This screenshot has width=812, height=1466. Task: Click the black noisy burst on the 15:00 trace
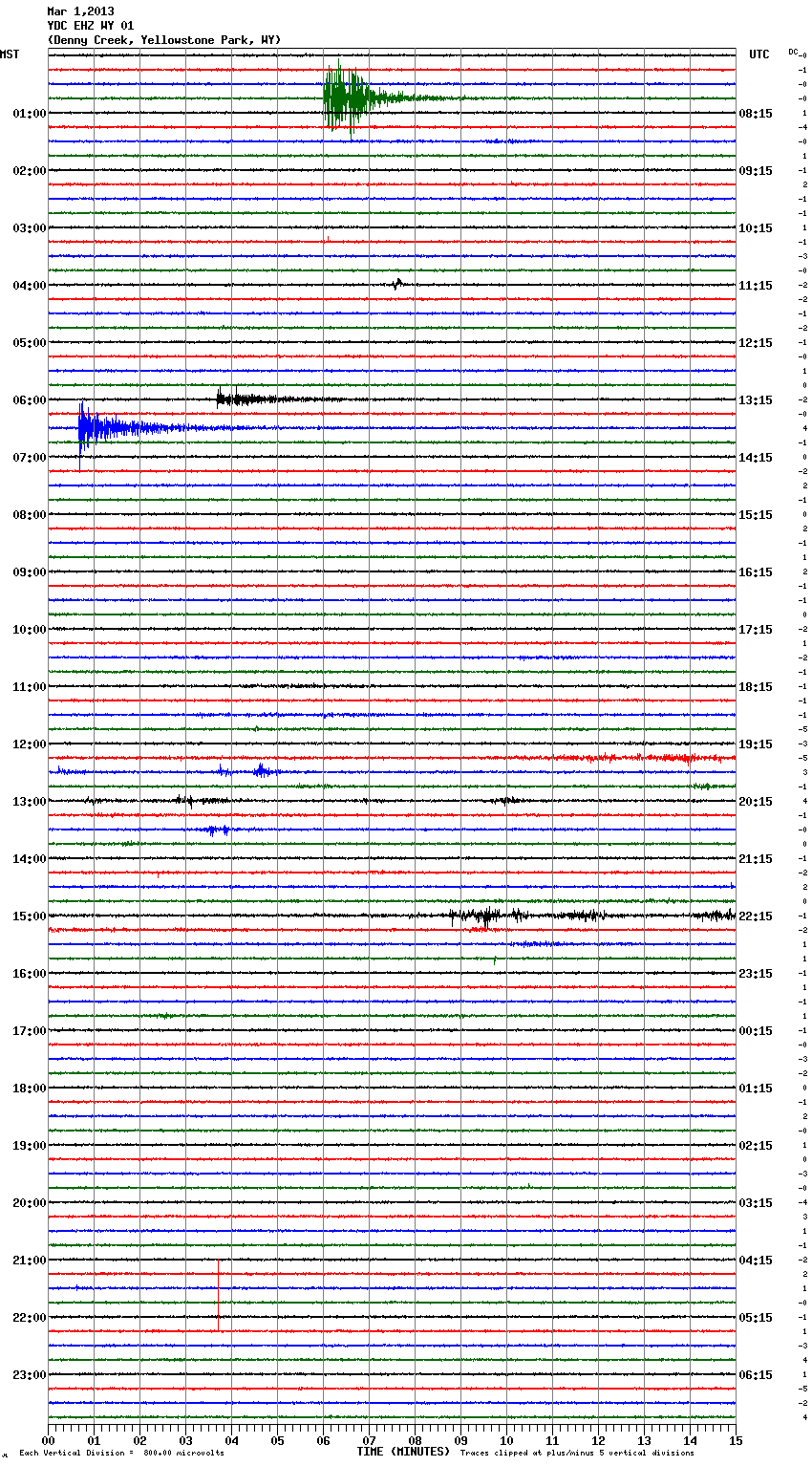coord(487,916)
